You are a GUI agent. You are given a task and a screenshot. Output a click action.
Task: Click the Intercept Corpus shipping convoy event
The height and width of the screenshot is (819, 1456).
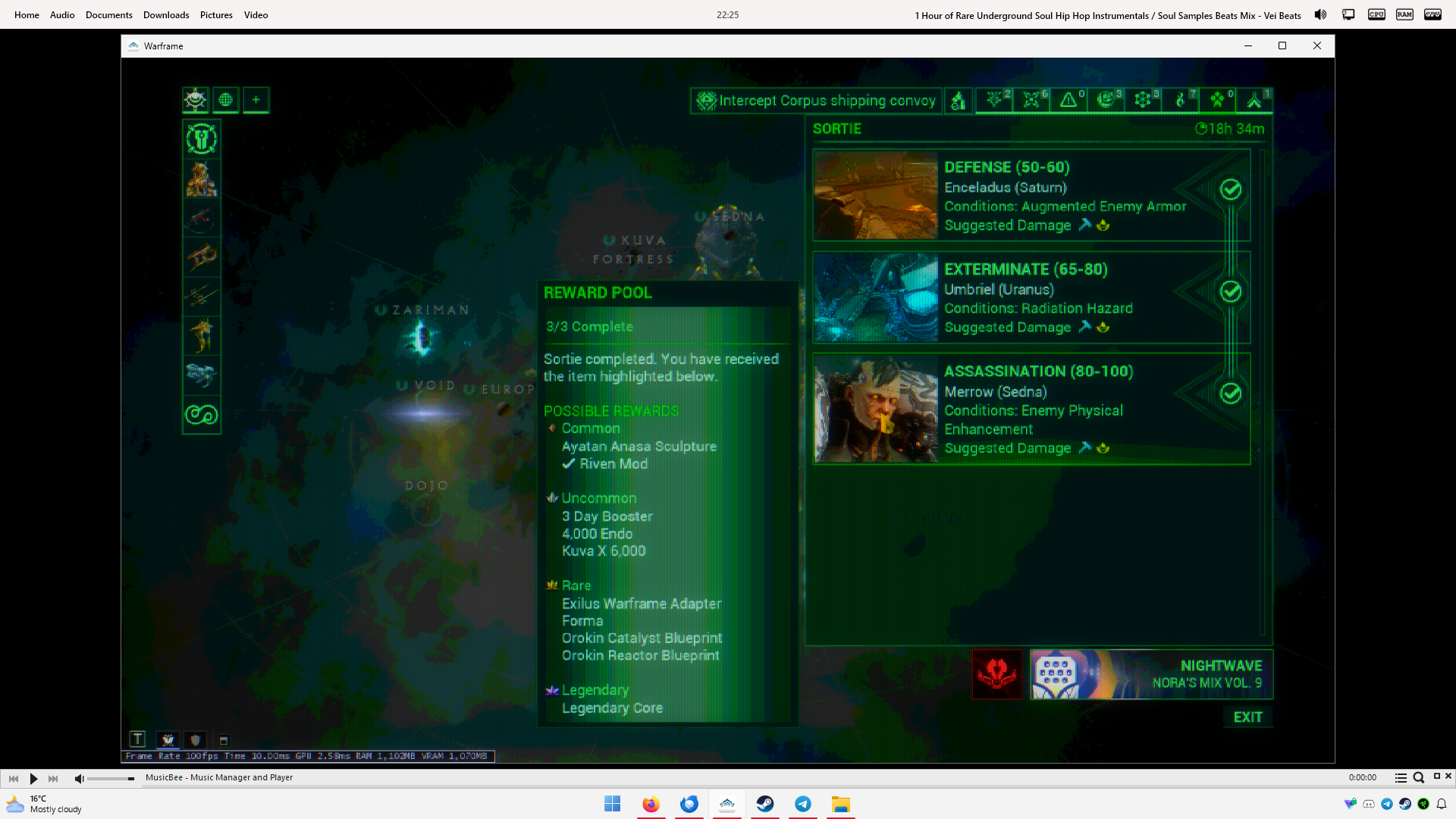[x=817, y=100]
